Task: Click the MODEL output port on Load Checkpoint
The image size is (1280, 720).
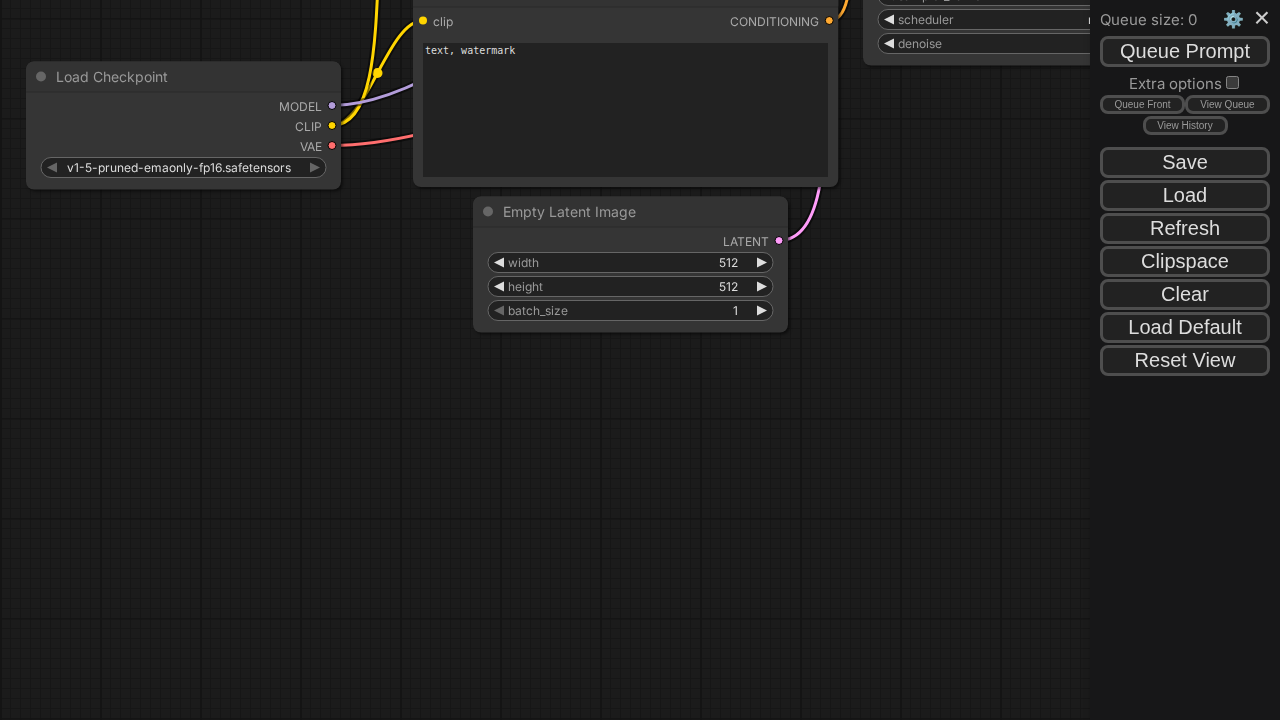Action: point(332,106)
